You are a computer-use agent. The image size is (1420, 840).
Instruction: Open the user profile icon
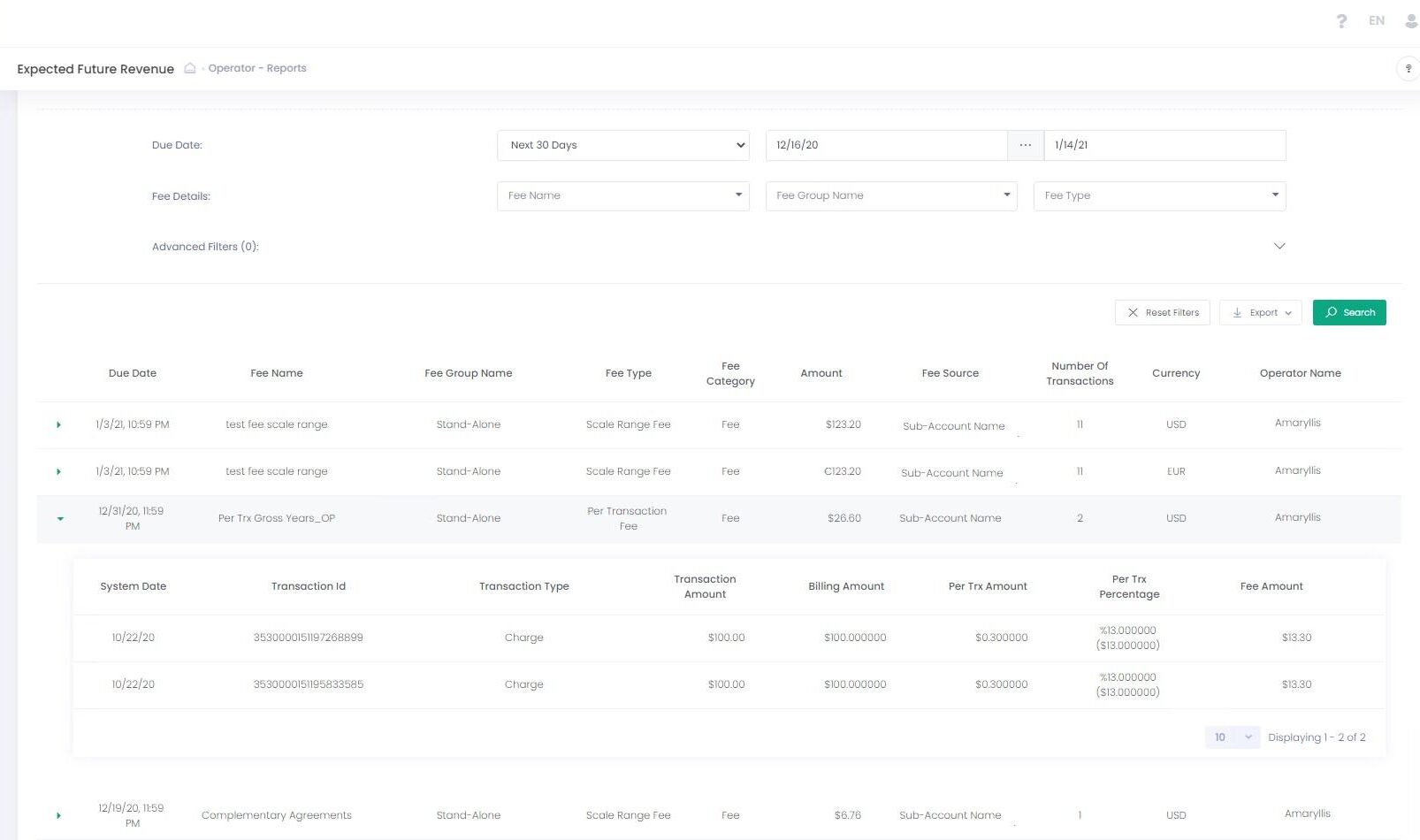tap(1410, 21)
